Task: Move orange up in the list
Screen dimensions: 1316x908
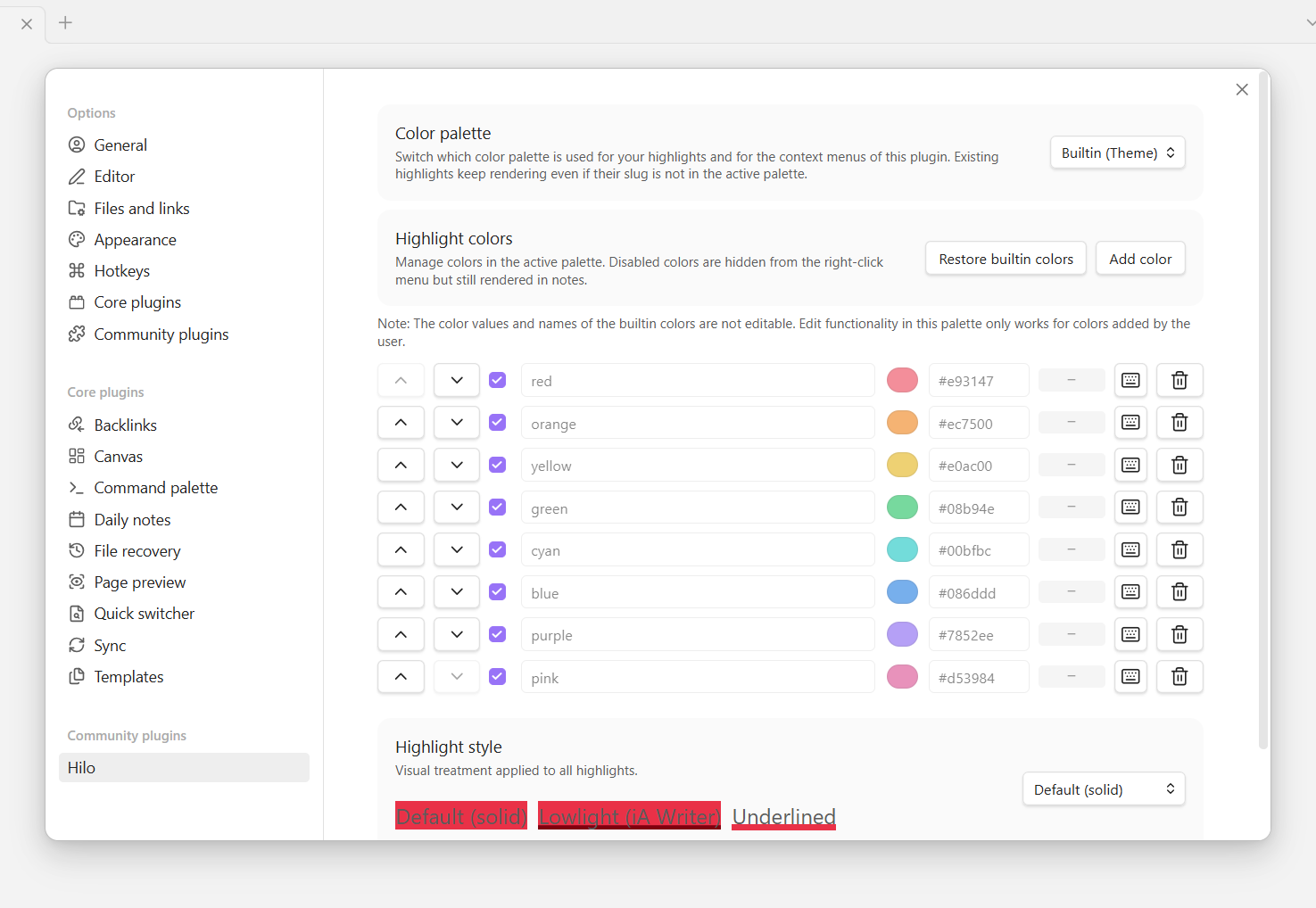Action: [x=401, y=423]
